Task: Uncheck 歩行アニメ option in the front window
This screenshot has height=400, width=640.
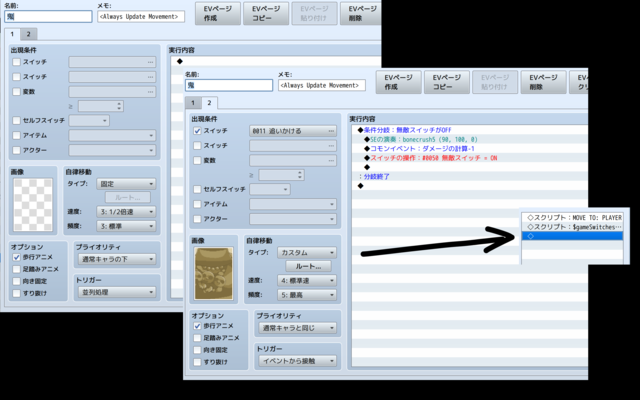Action: 197,326
